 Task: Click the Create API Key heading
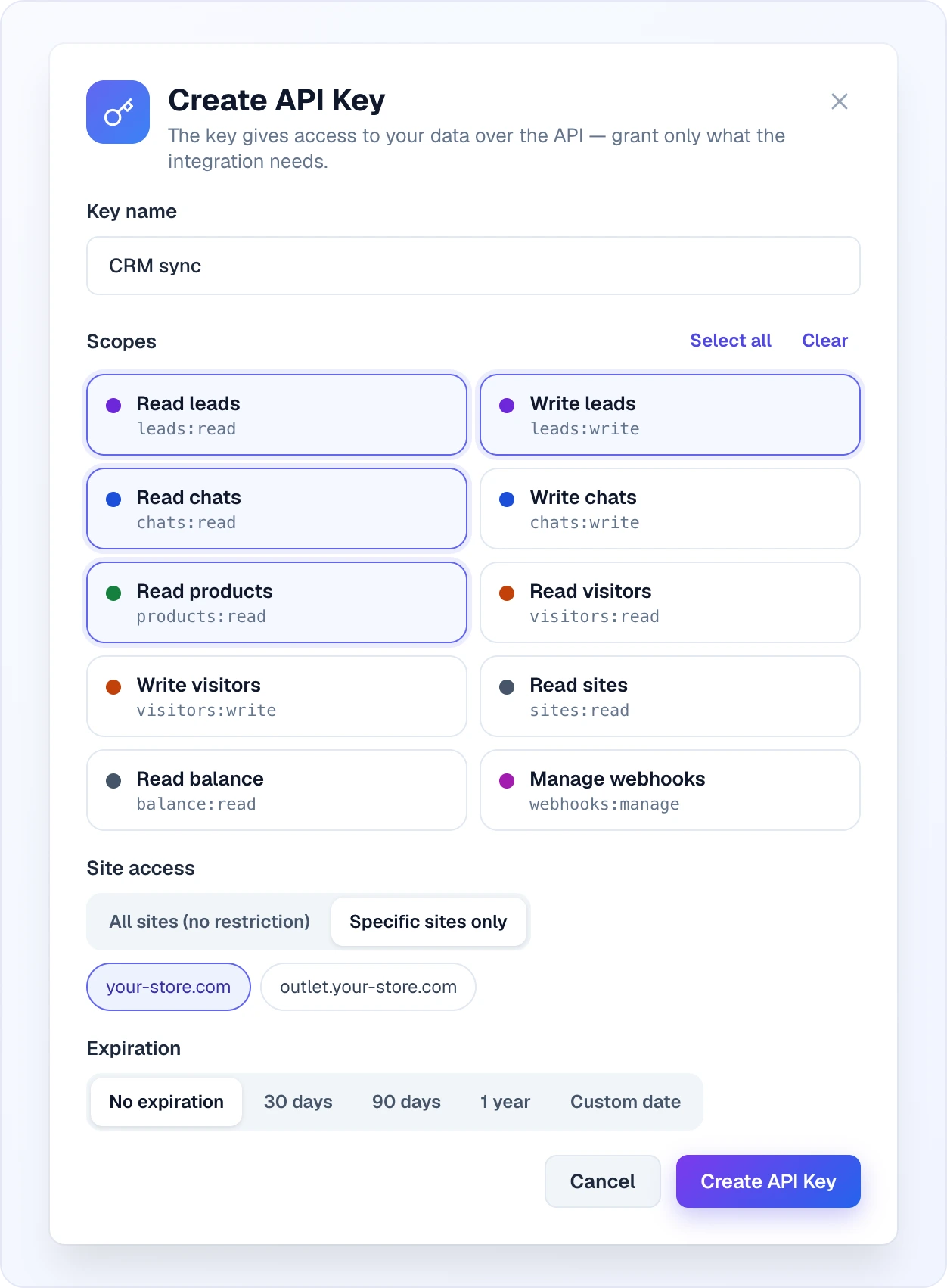(x=277, y=100)
